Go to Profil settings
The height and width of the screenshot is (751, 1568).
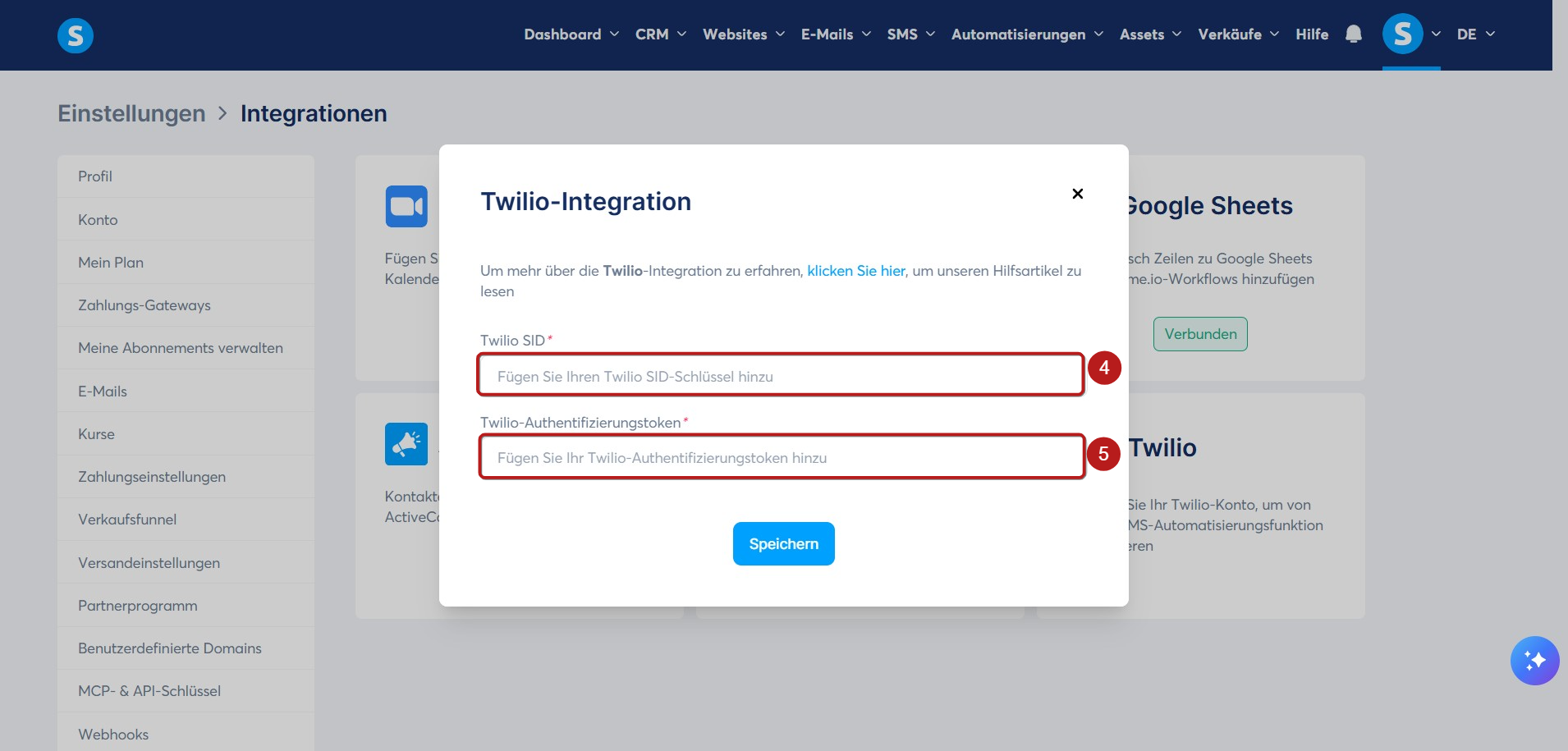tap(186, 176)
